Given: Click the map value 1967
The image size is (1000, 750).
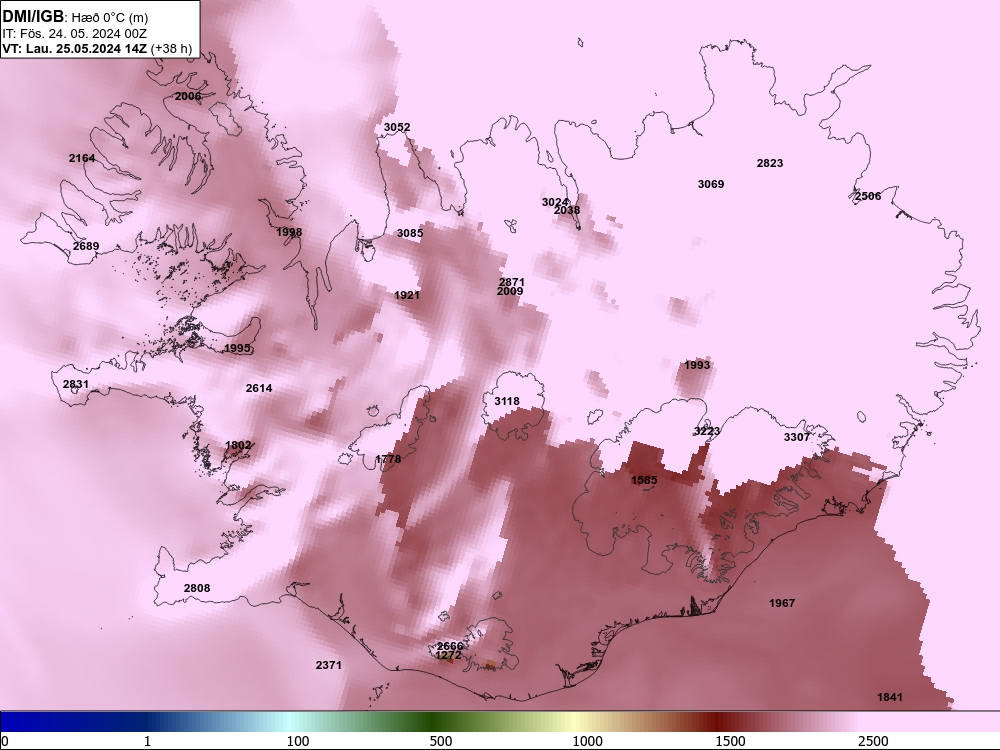Looking at the screenshot, I should [782, 603].
